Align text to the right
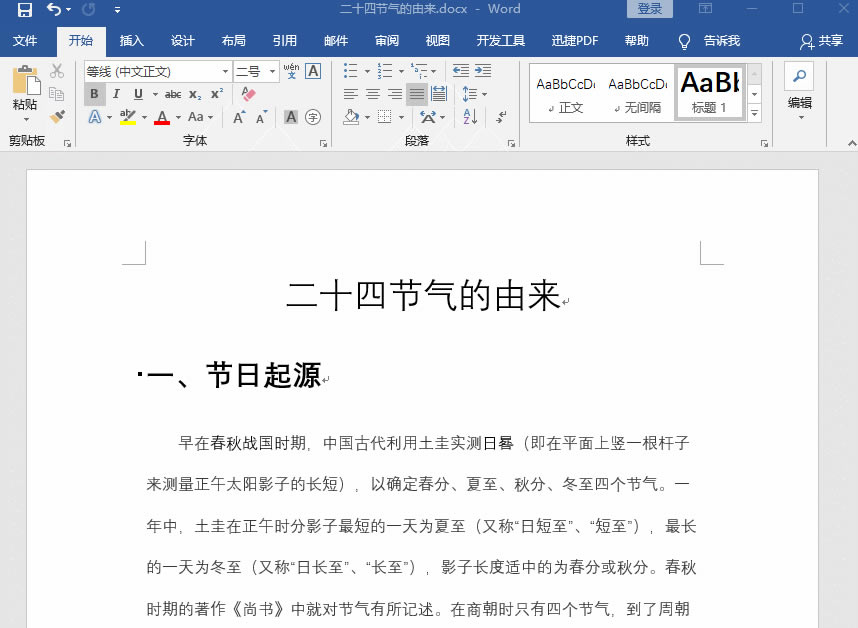Screen dimensions: 858x628 tap(395, 94)
